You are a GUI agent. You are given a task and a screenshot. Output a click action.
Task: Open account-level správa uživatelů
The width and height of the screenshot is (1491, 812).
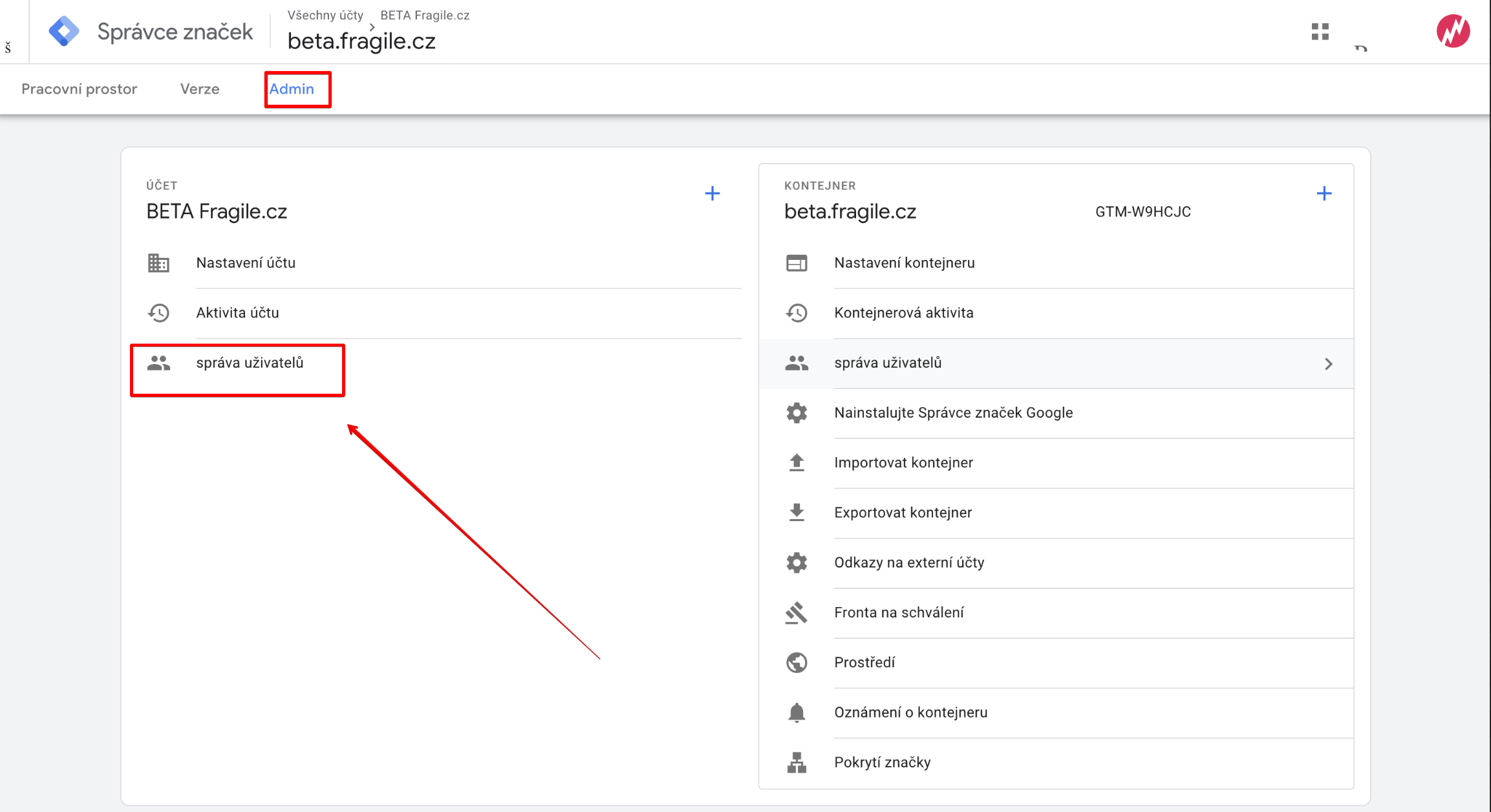click(250, 363)
